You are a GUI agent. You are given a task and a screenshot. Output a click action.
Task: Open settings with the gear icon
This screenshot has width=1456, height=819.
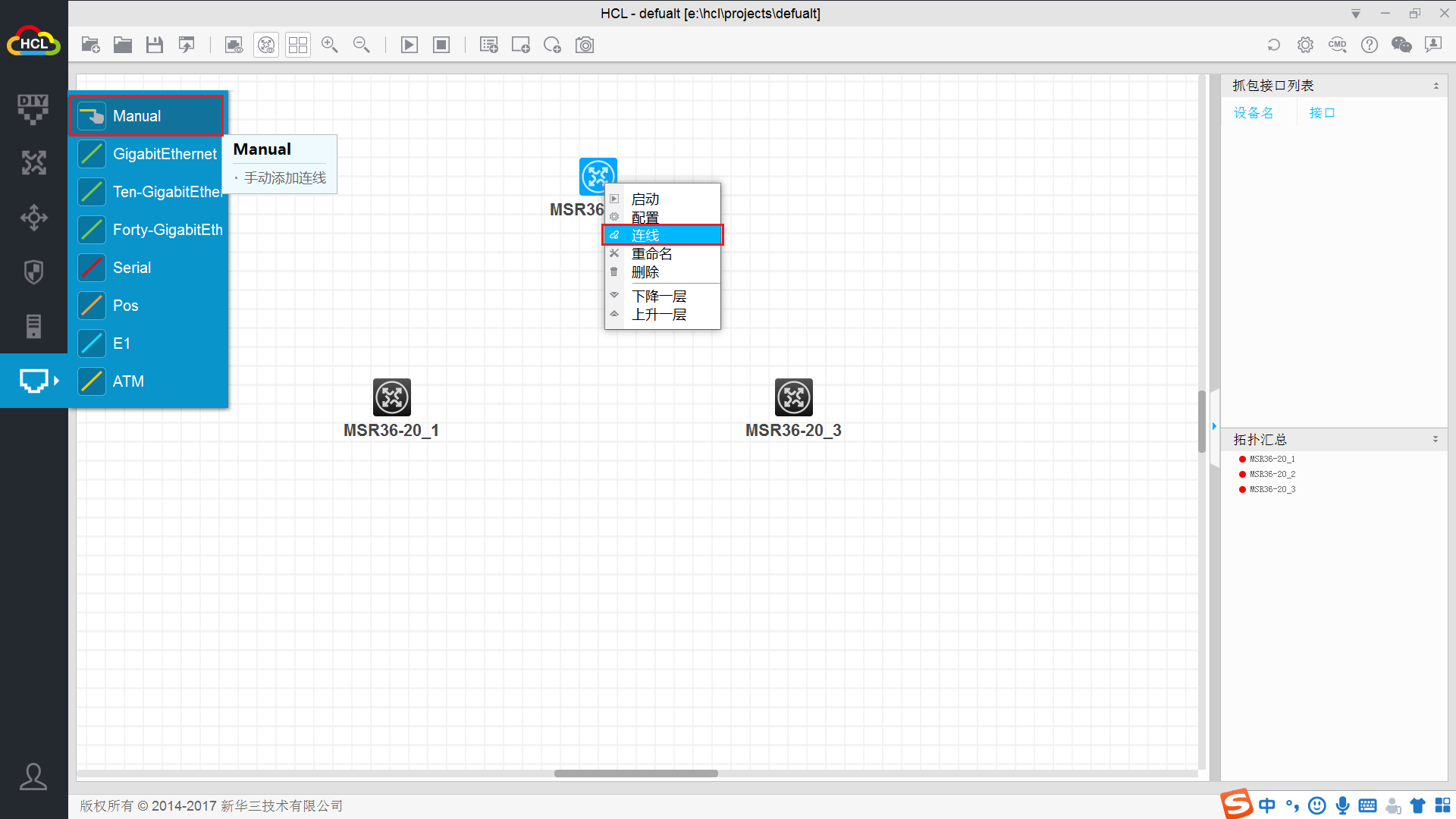(1305, 45)
